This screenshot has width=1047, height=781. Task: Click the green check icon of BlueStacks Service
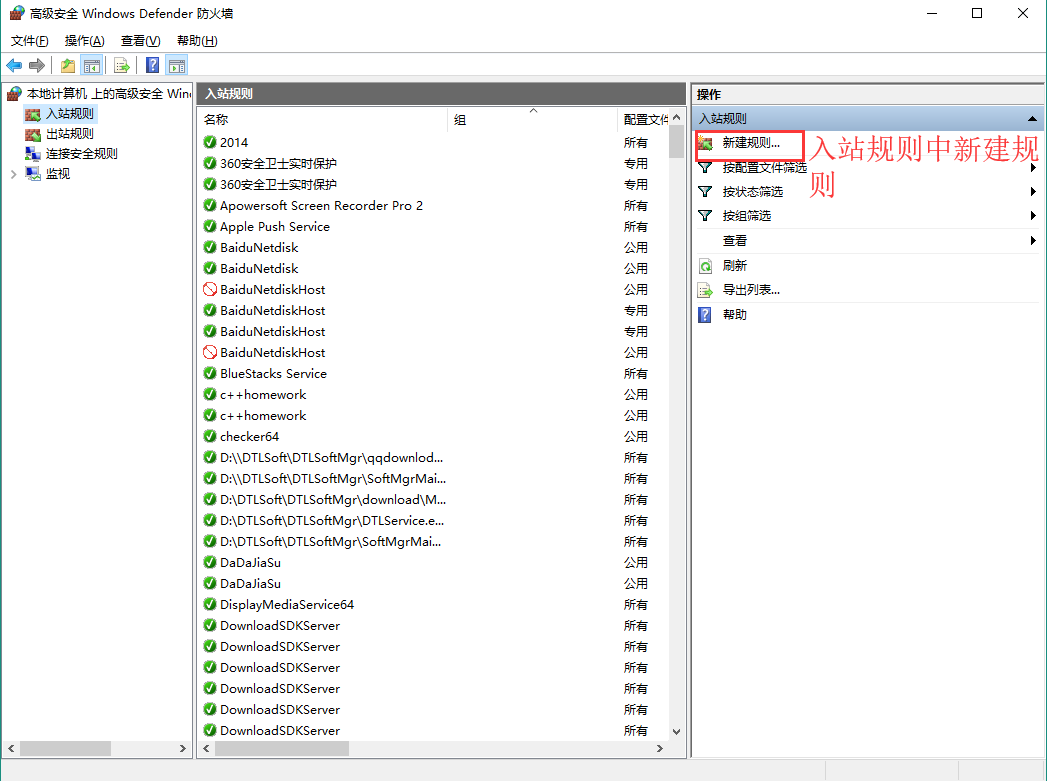point(210,373)
